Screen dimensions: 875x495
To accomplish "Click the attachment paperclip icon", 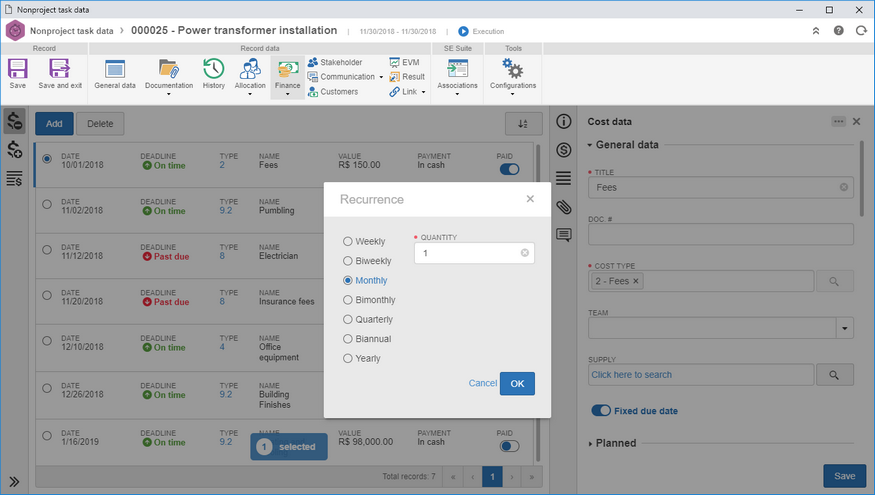I will click(564, 207).
